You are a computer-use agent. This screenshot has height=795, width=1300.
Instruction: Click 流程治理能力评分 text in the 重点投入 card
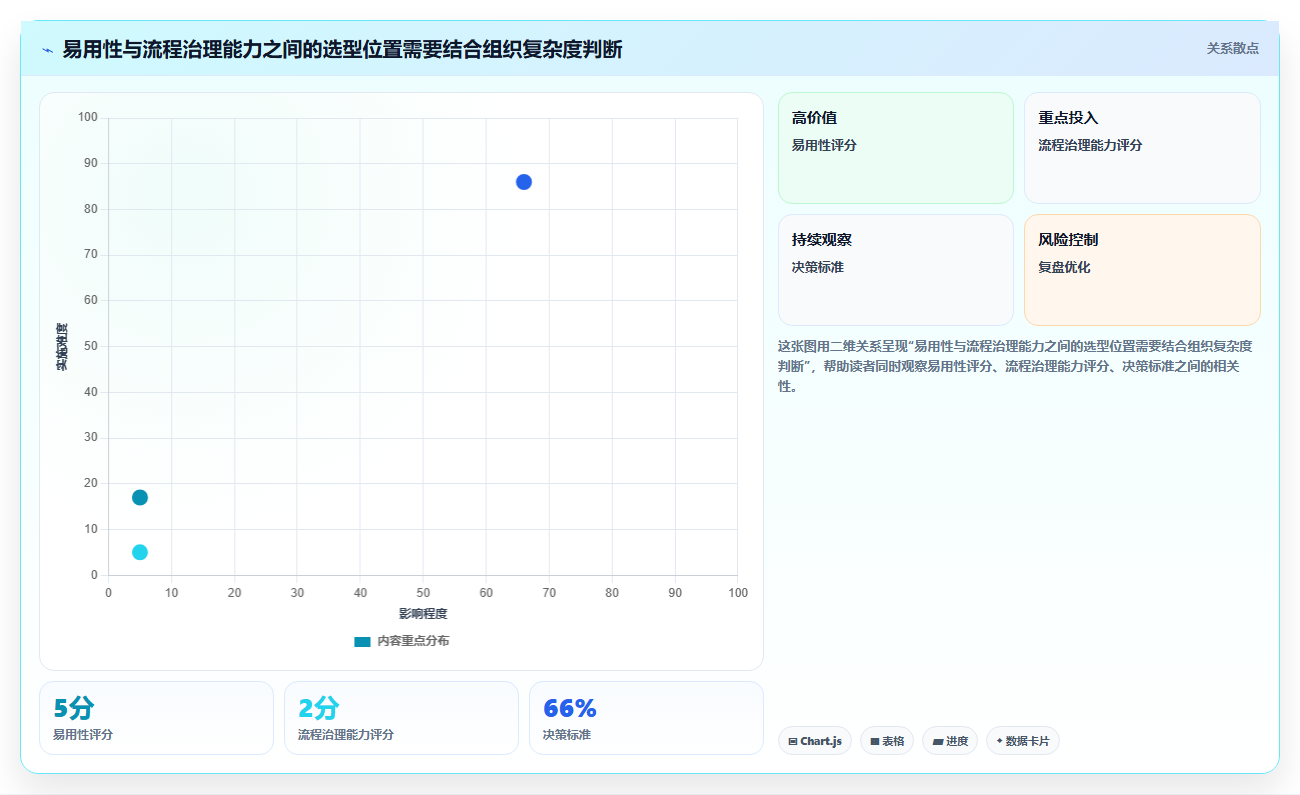[1090, 145]
